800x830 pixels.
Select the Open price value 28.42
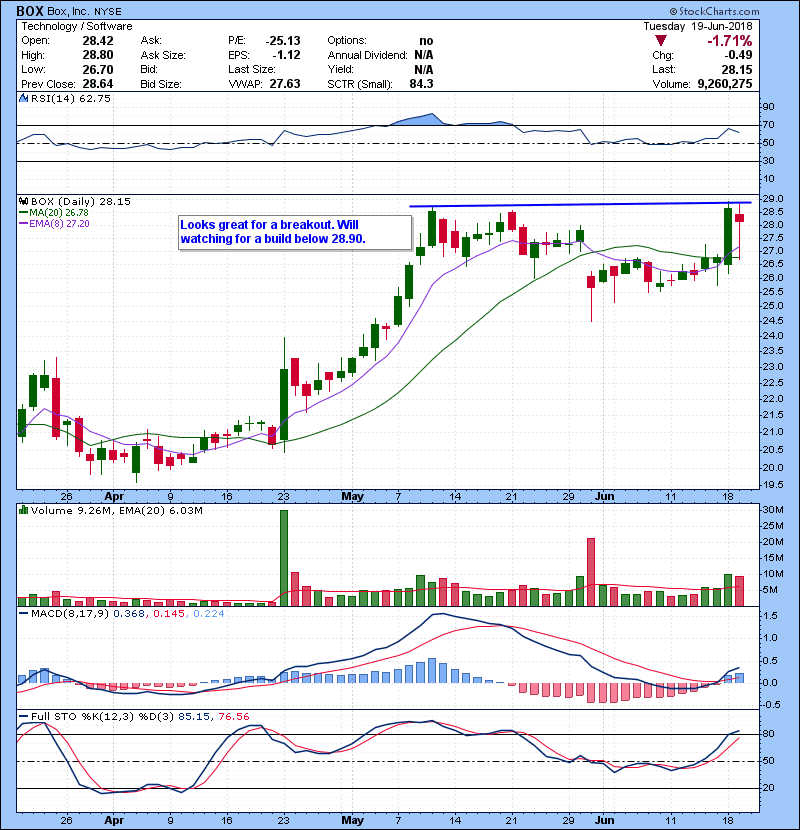[x=98, y=40]
